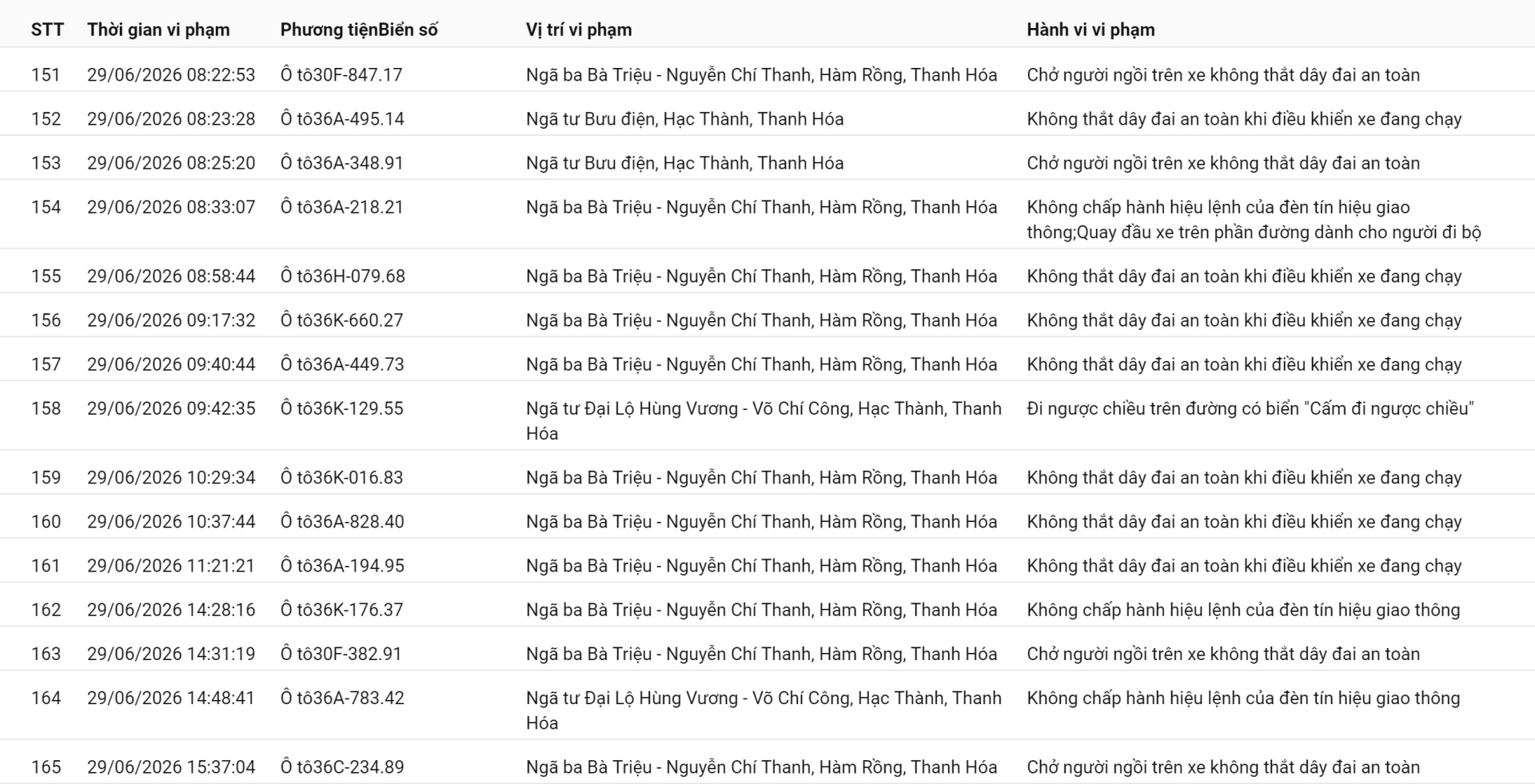Click timestamp 29/06/2026 08:25:20

click(171, 163)
